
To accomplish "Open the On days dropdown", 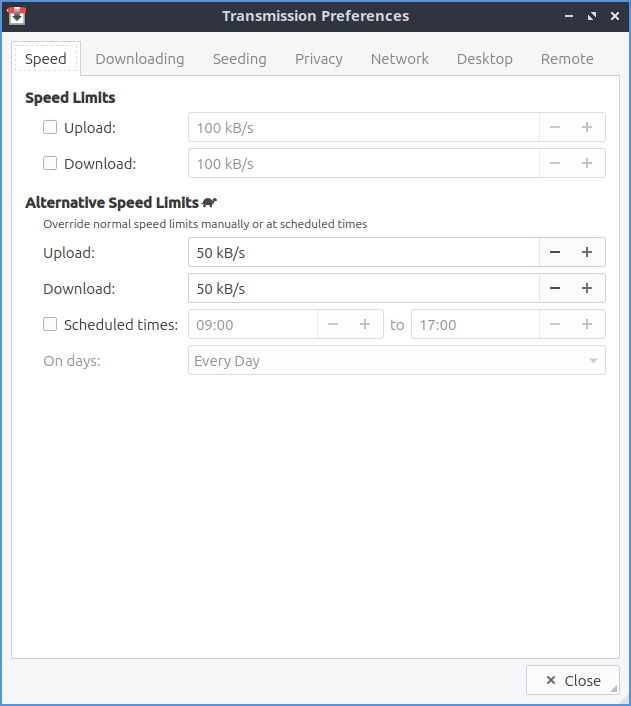I will tap(396, 361).
